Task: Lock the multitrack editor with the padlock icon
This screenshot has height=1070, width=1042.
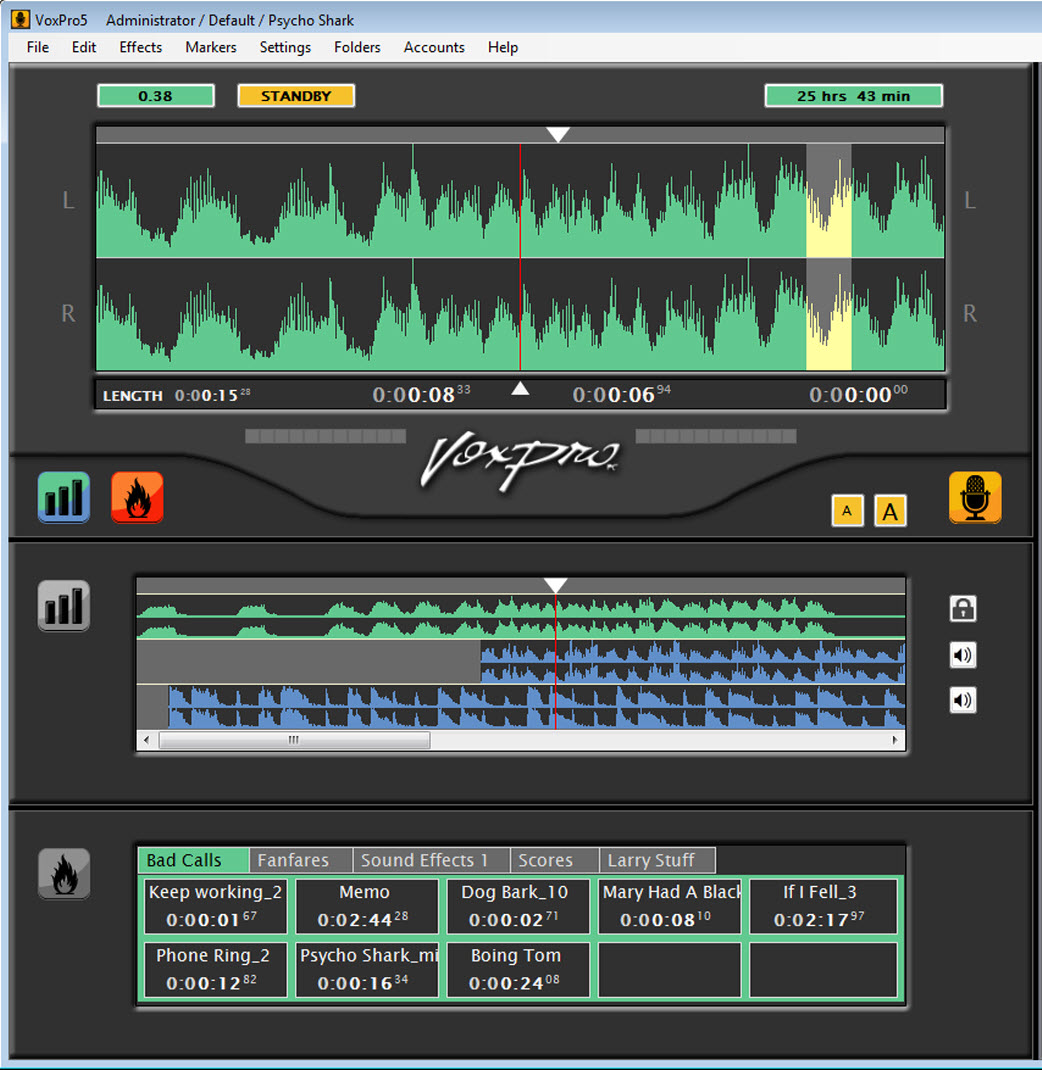Action: pyautogui.click(x=962, y=608)
